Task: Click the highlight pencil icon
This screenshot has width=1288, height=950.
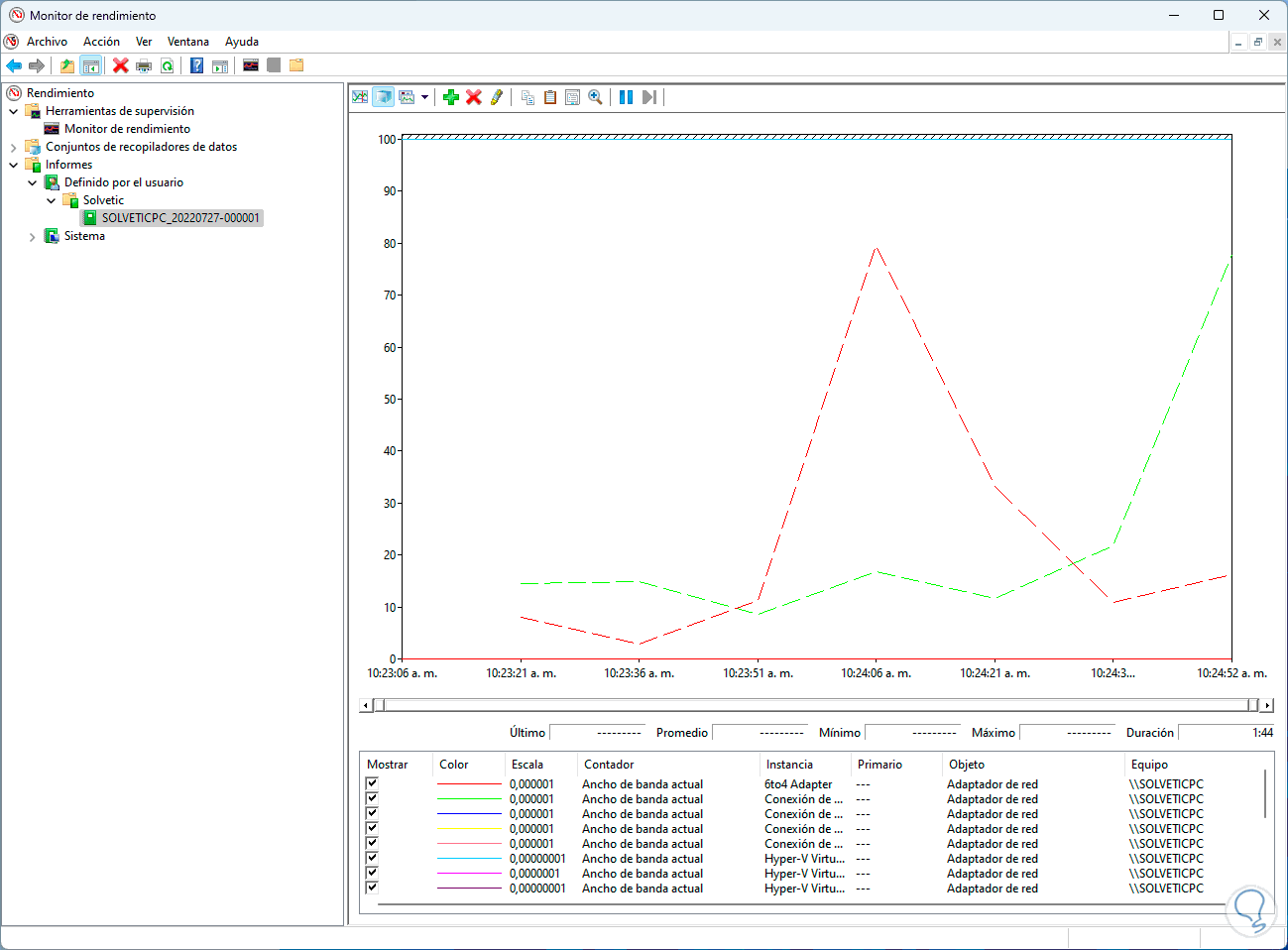Action: (497, 97)
